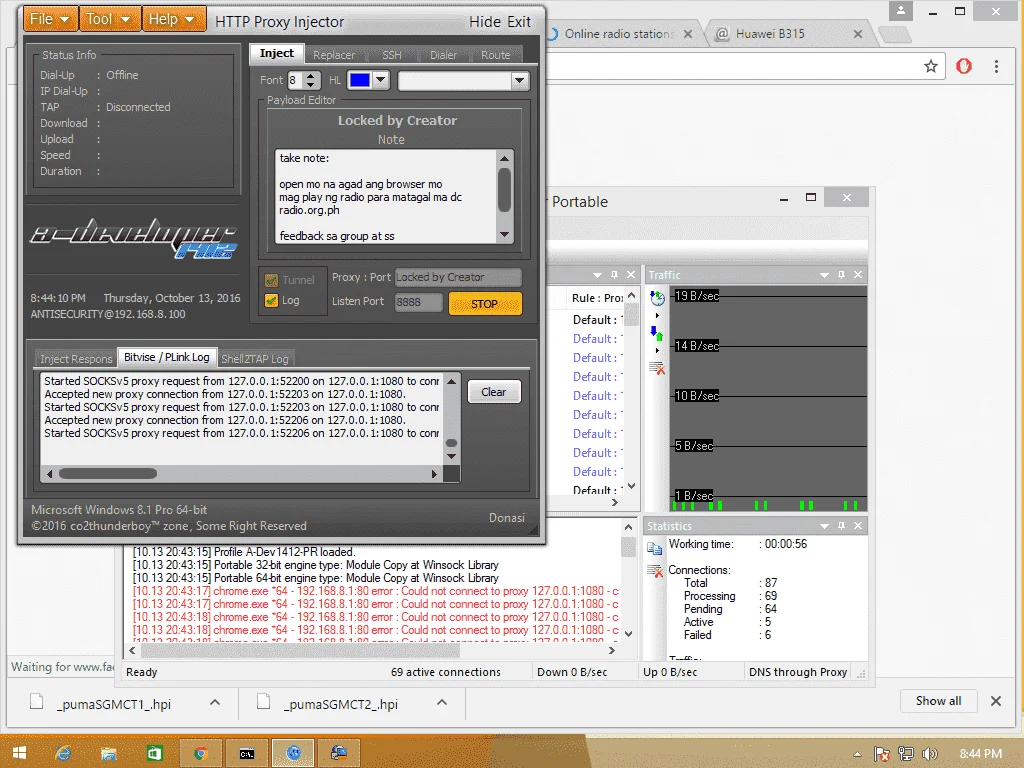Toggle the Tunnel checkbox

[271, 280]
